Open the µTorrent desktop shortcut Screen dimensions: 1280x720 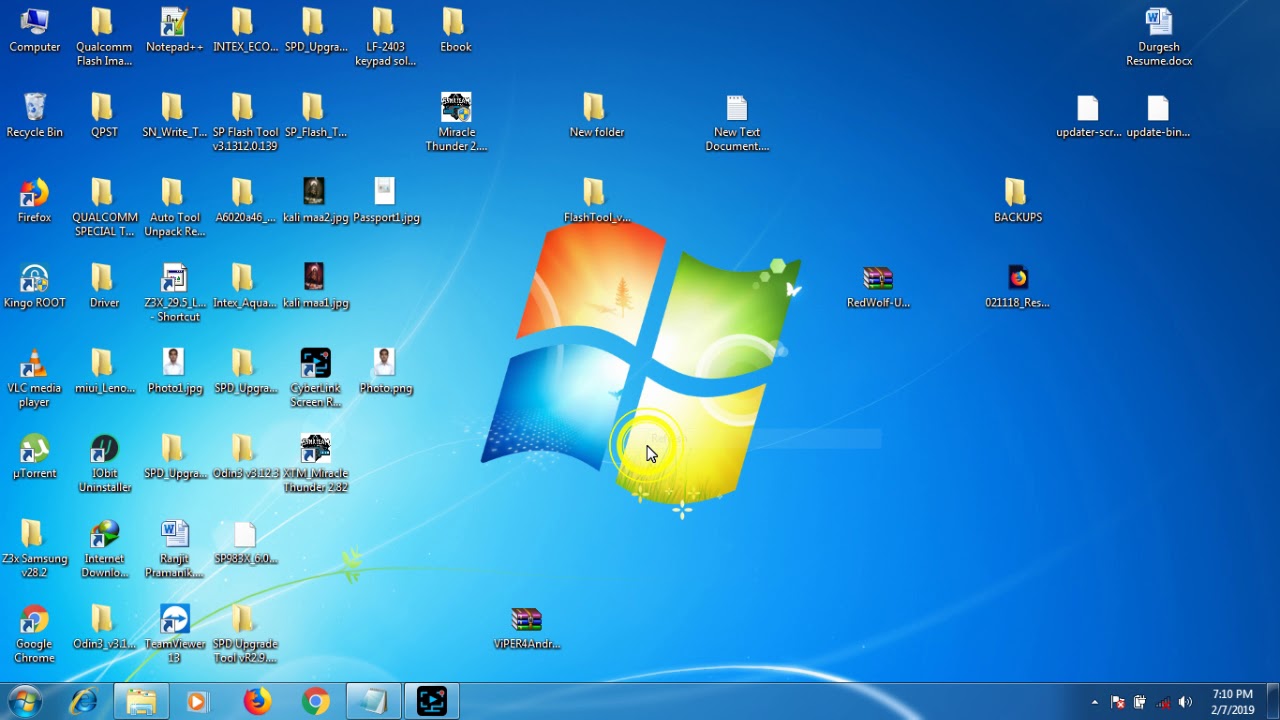(x=34, y=456)
